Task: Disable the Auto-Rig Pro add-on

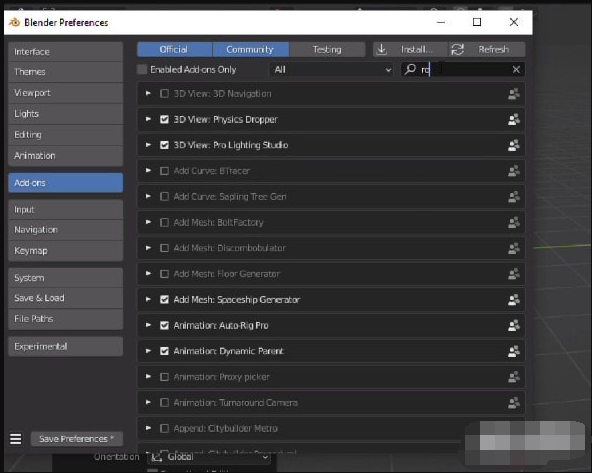Action: pyautogui.click(x=164, y=325)
